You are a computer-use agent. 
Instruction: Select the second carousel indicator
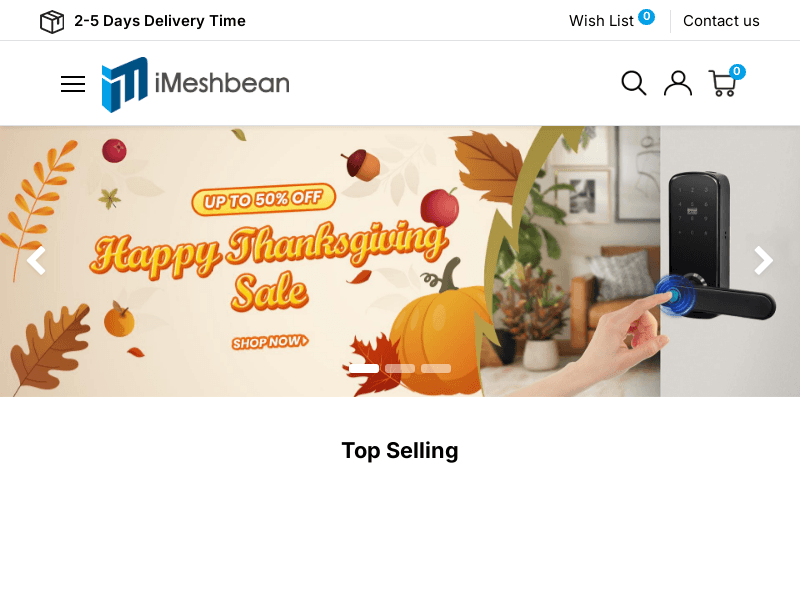pyautogui.click(x=400, y=368)
